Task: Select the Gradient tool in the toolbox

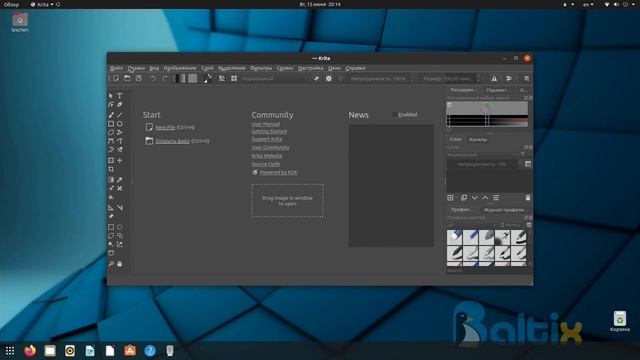Action: click(111, 180)
